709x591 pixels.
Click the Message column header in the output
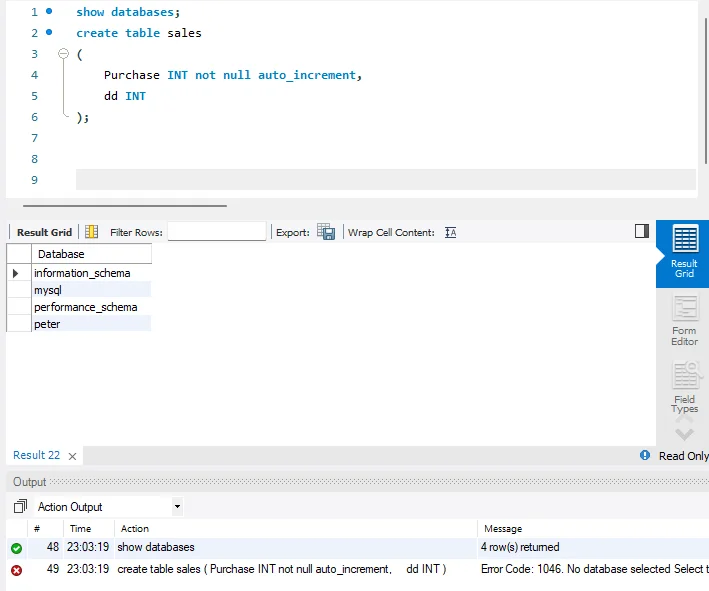[x=503, y=528]
